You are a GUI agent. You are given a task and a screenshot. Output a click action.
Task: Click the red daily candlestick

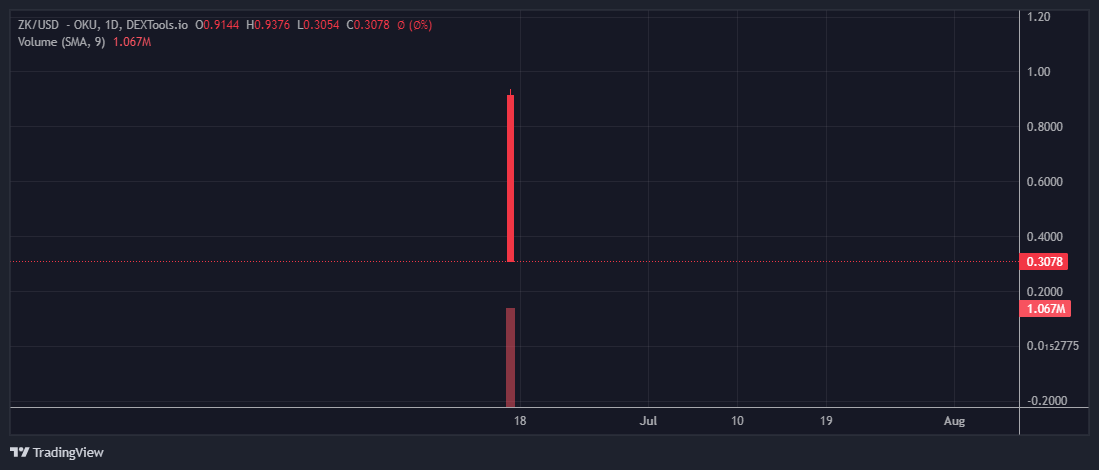[510, 178]
